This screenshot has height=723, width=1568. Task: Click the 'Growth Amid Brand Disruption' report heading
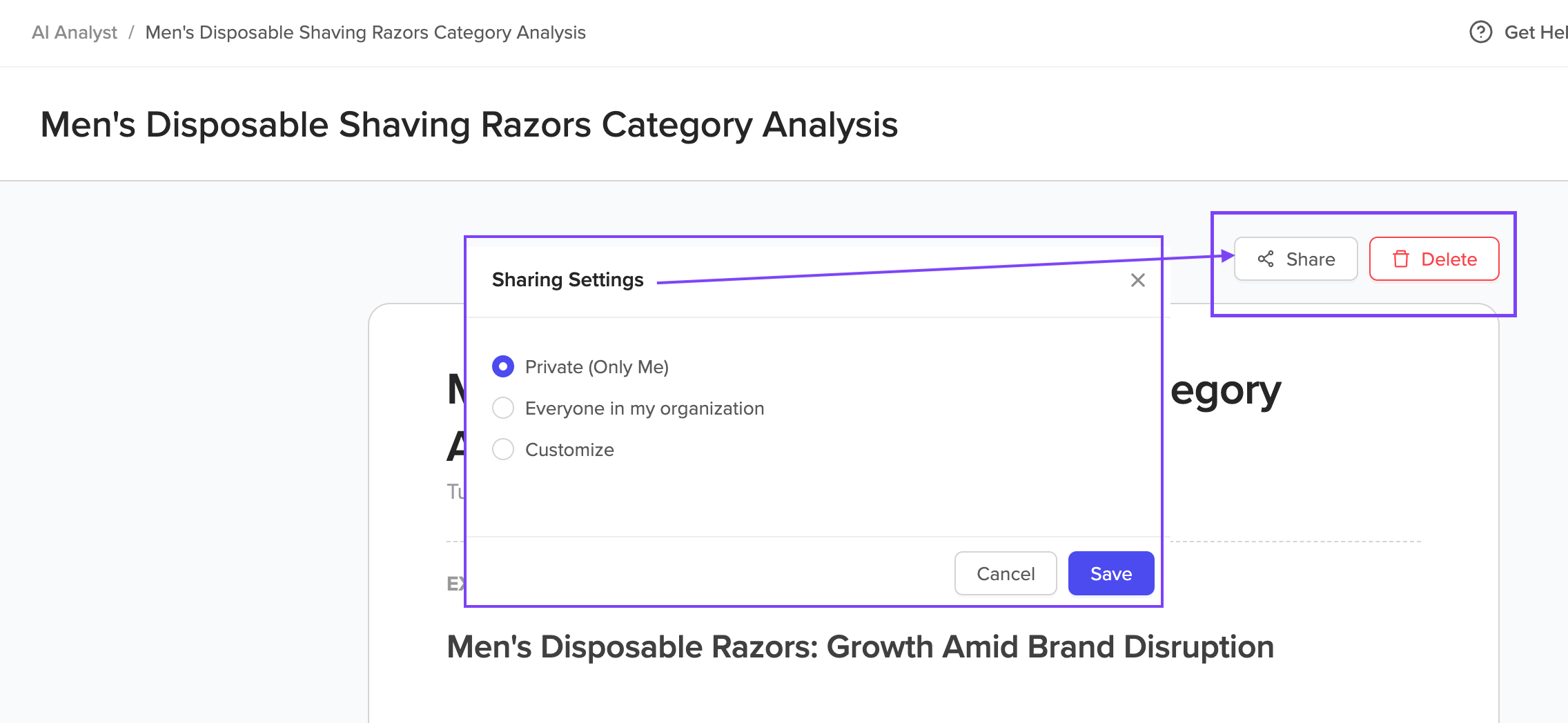(860, 647)
